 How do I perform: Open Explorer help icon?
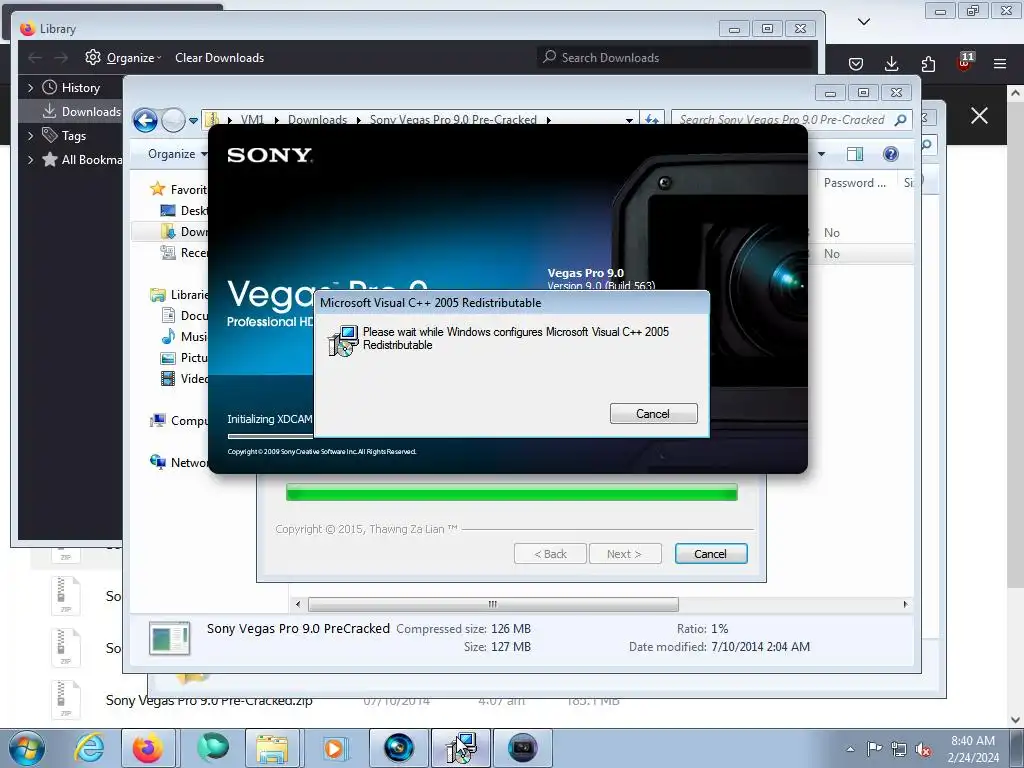891,154
